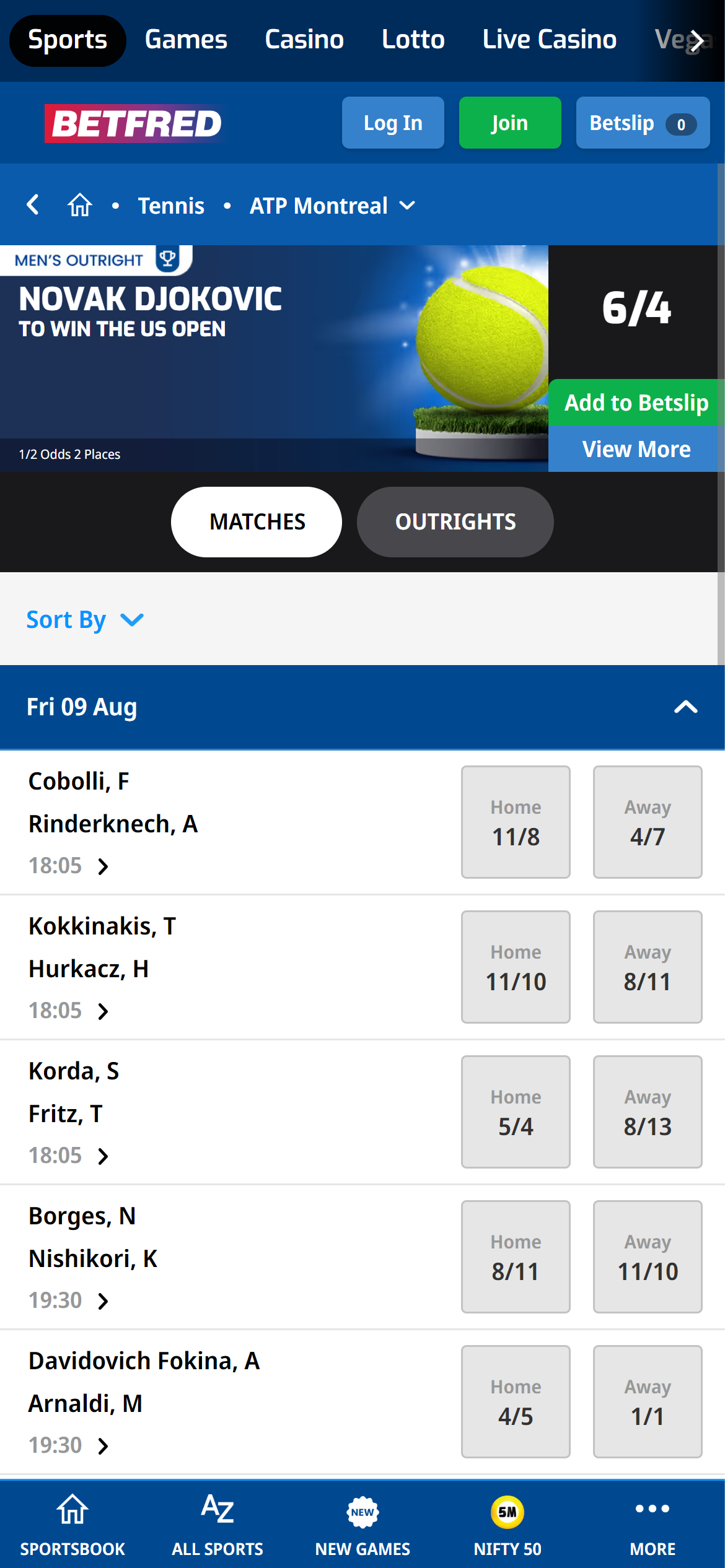Viewport: 725px width, 1568px height.
Task: Click the trophy icon on the Men's Outright banner
Action: [166, 259]
